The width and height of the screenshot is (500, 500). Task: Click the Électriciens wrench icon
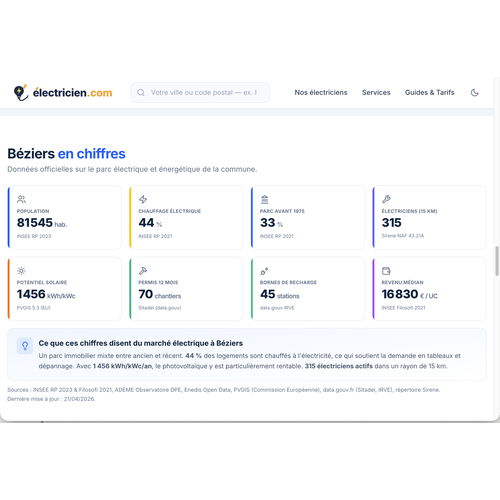[x=386, y=199]
